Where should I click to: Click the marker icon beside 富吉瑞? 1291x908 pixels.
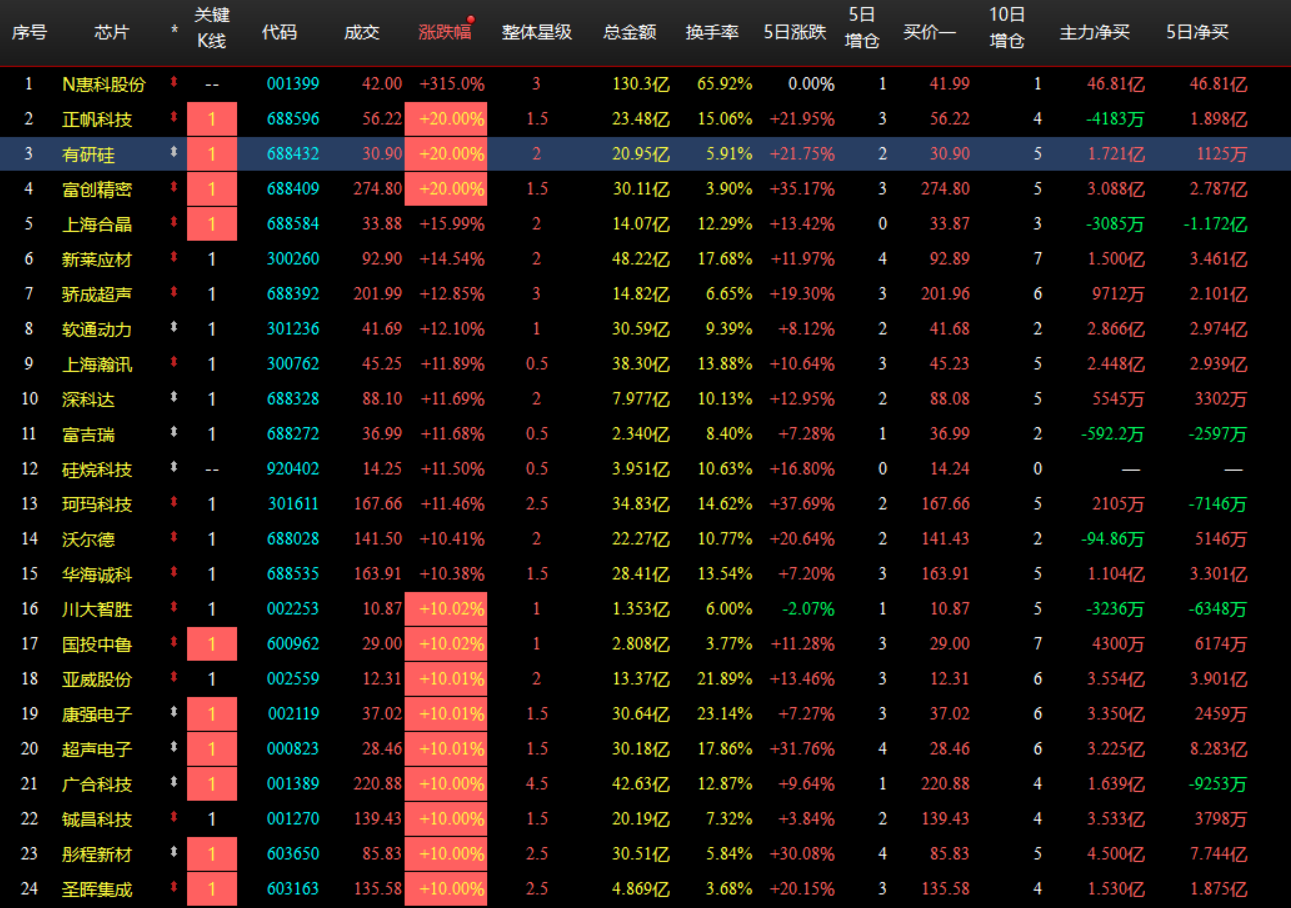coord(174,433)
